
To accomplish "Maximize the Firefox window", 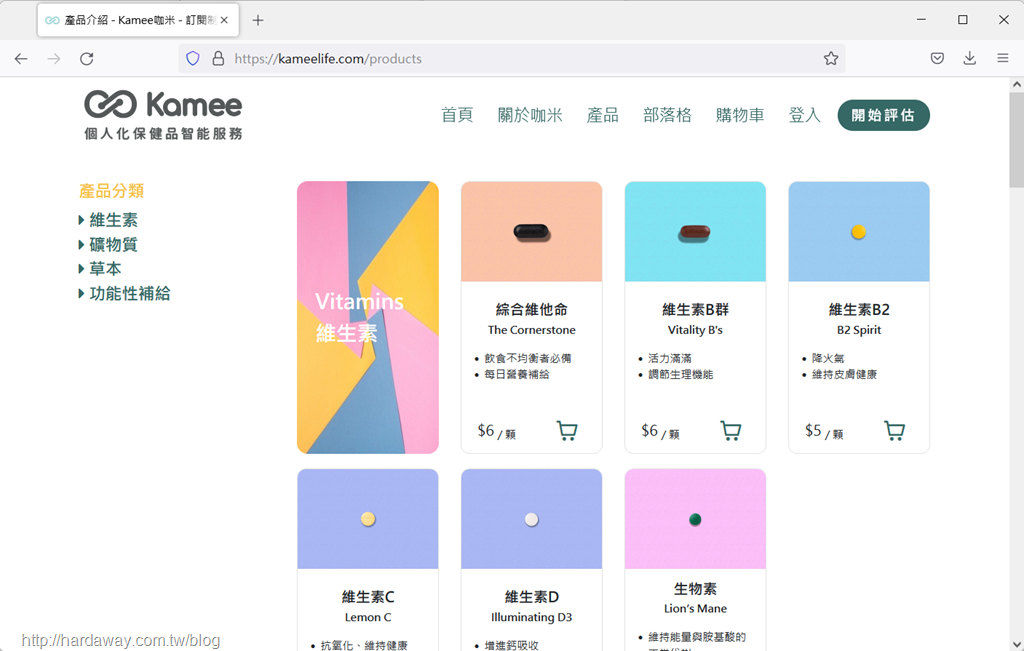I will 963,20.
